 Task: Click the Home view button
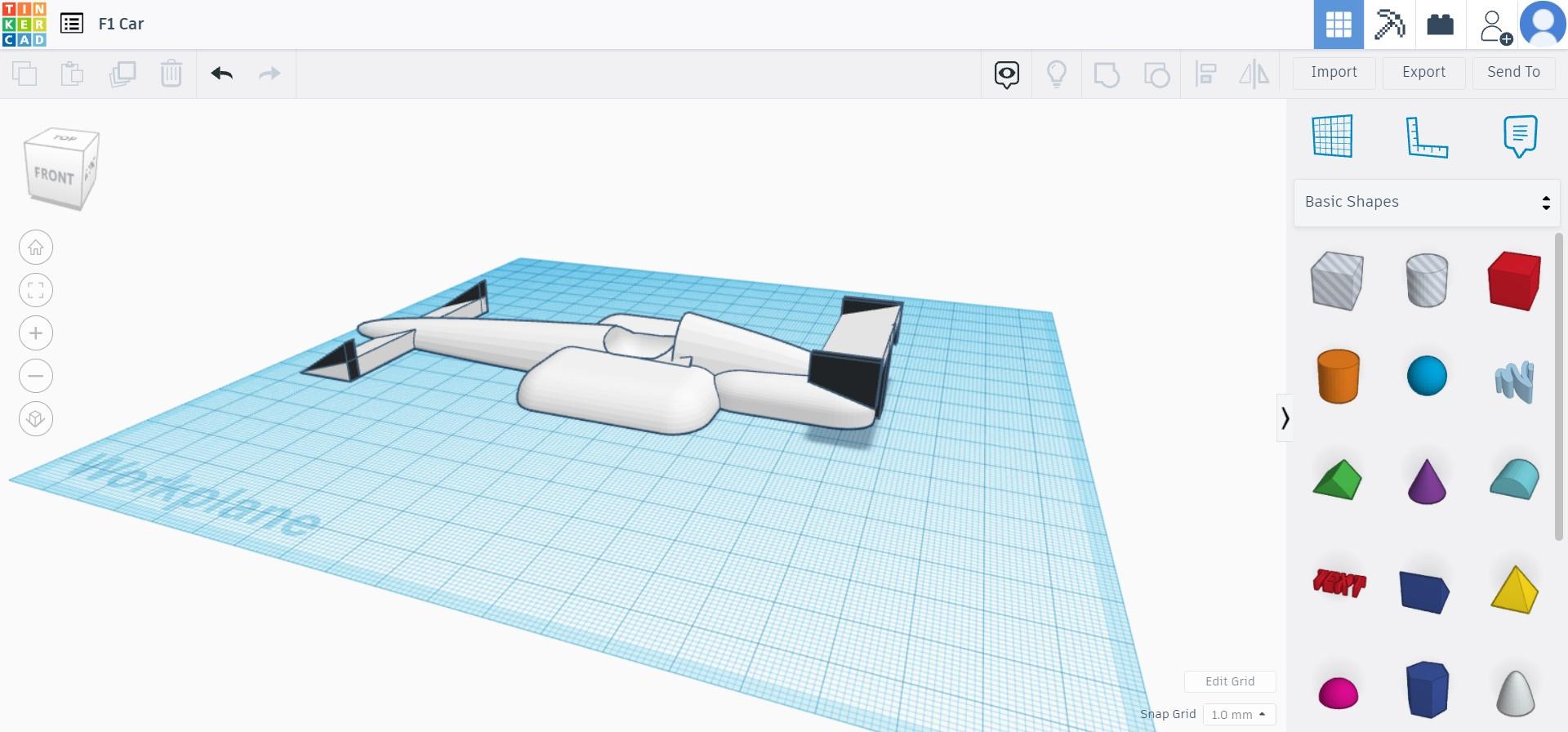pos(36,248)
